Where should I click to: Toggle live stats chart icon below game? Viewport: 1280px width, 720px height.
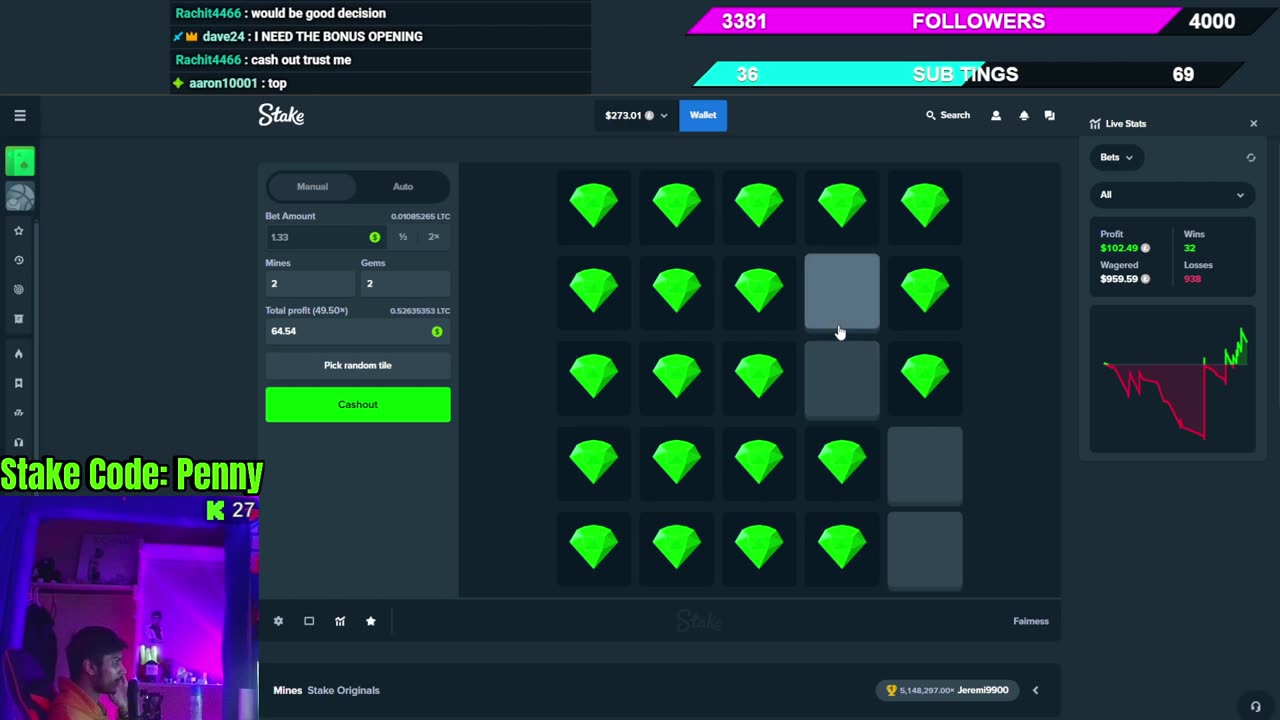340,621
